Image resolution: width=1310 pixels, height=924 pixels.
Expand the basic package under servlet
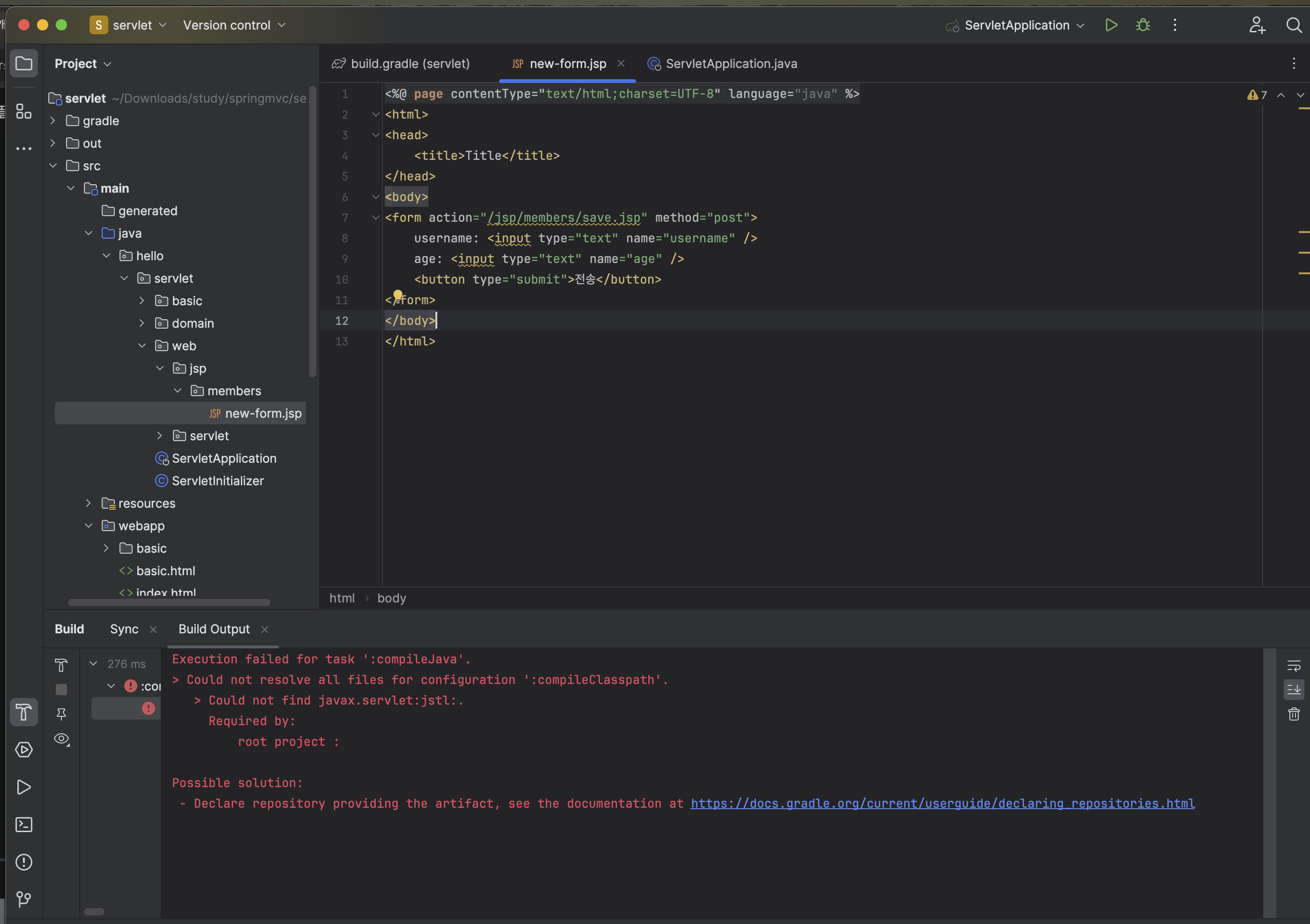(142, 300)
